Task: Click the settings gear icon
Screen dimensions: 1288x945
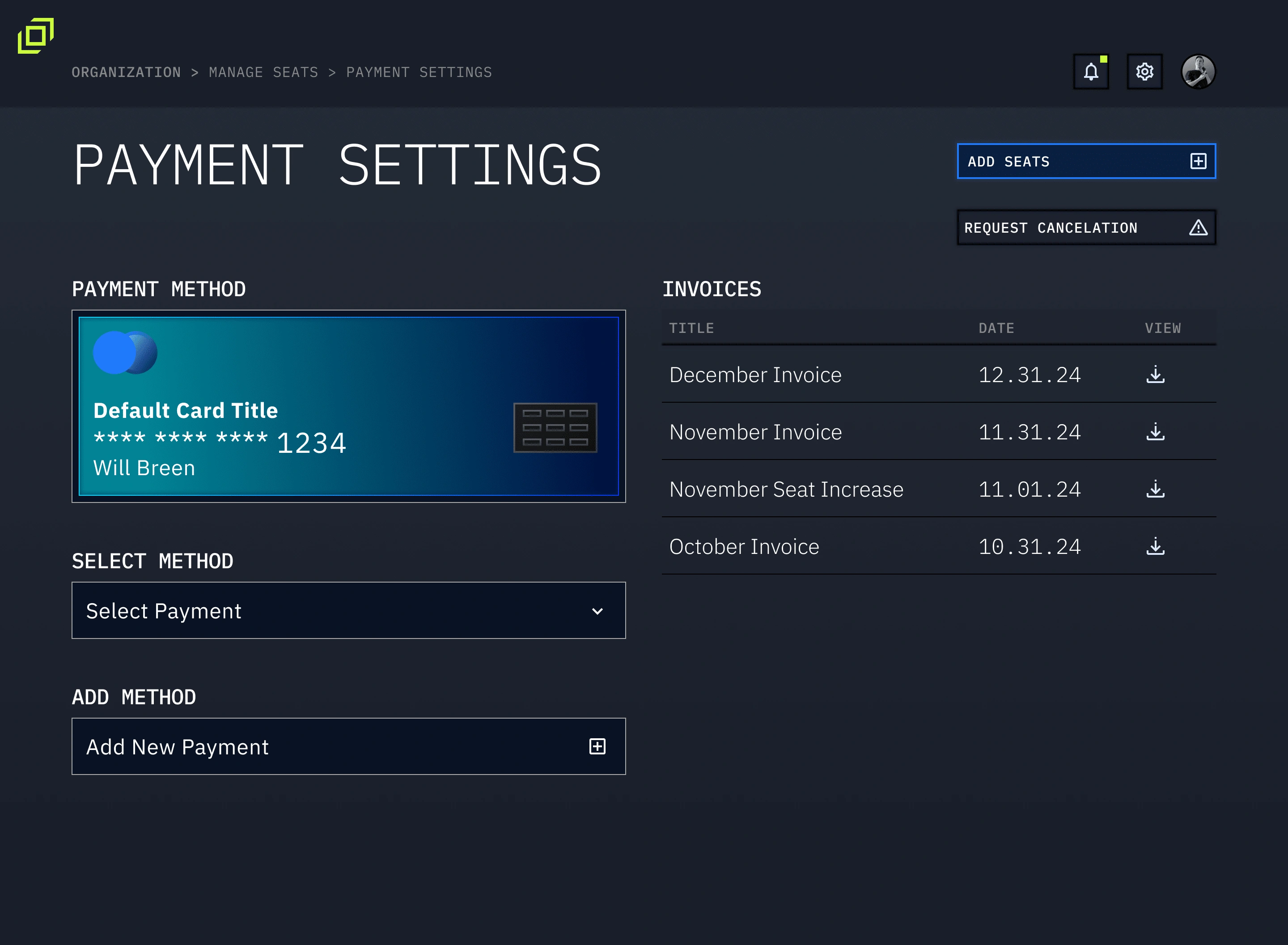Action: (1144, 72)
